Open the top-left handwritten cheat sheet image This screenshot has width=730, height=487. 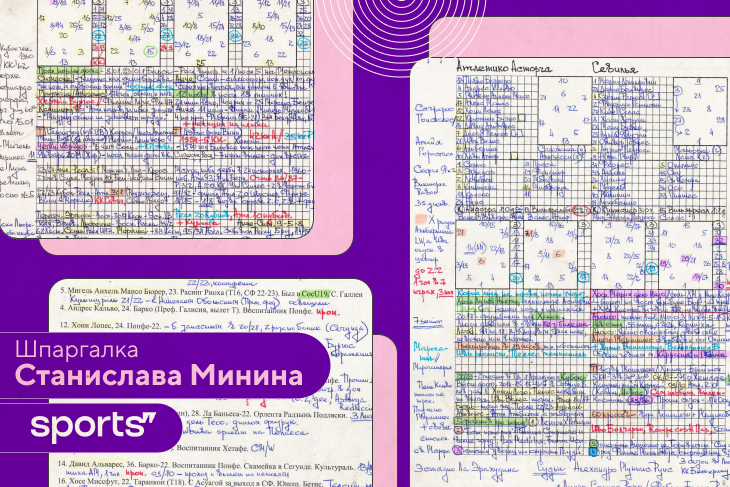[x=157, y=119]
